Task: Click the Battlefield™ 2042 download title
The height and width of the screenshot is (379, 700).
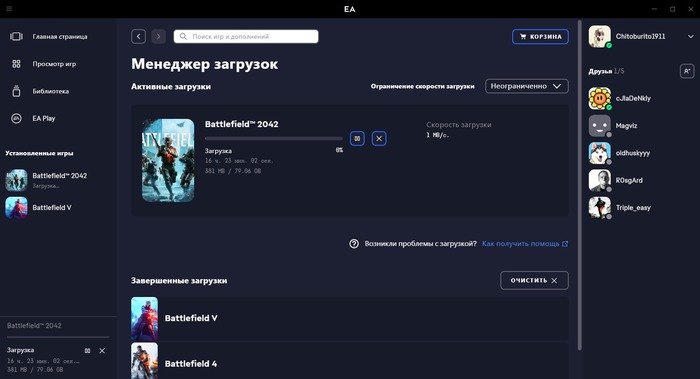Action: click(242, 124)
